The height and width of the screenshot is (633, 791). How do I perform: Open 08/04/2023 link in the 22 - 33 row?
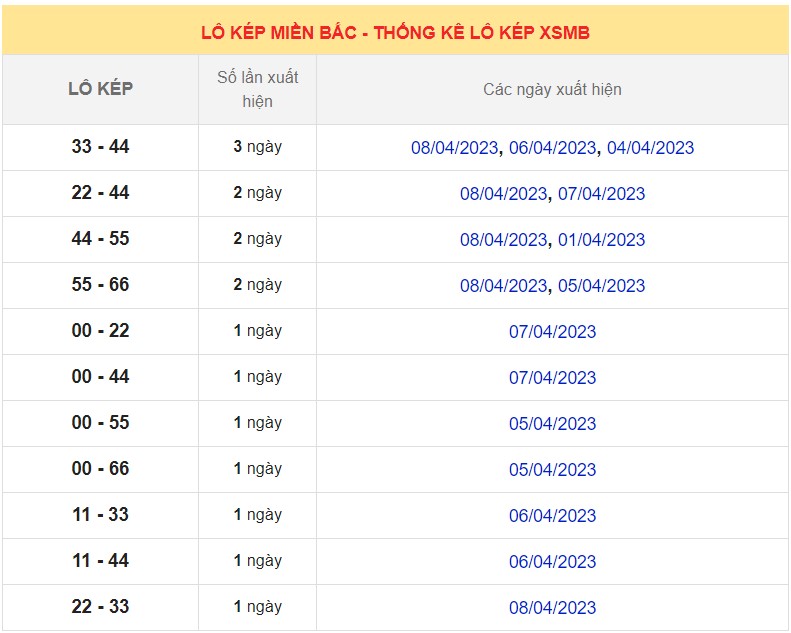click(x=552, y=608)
